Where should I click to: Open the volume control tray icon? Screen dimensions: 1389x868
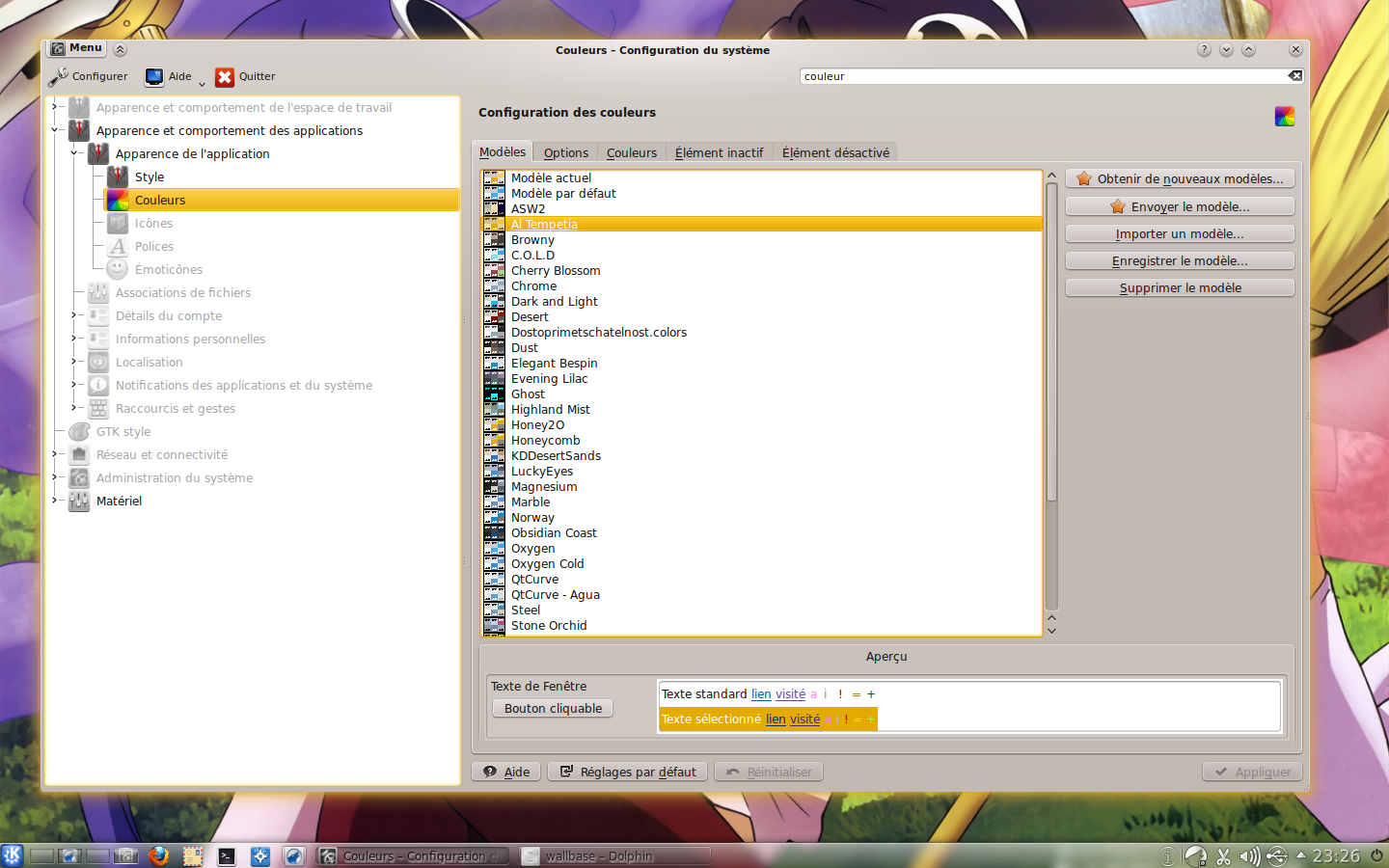pos(1249,855)
